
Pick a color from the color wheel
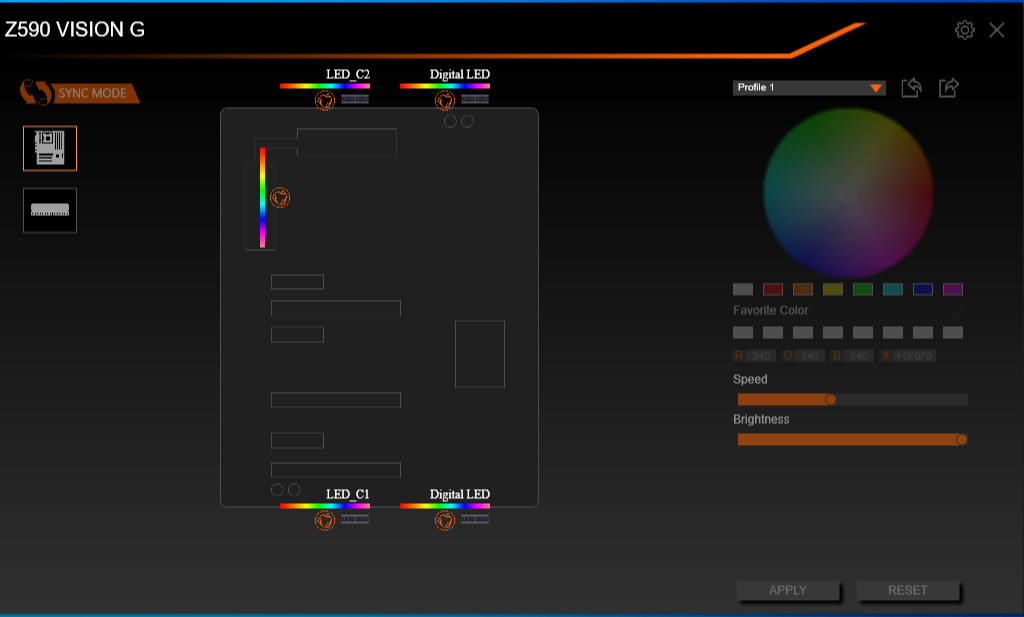848,193
